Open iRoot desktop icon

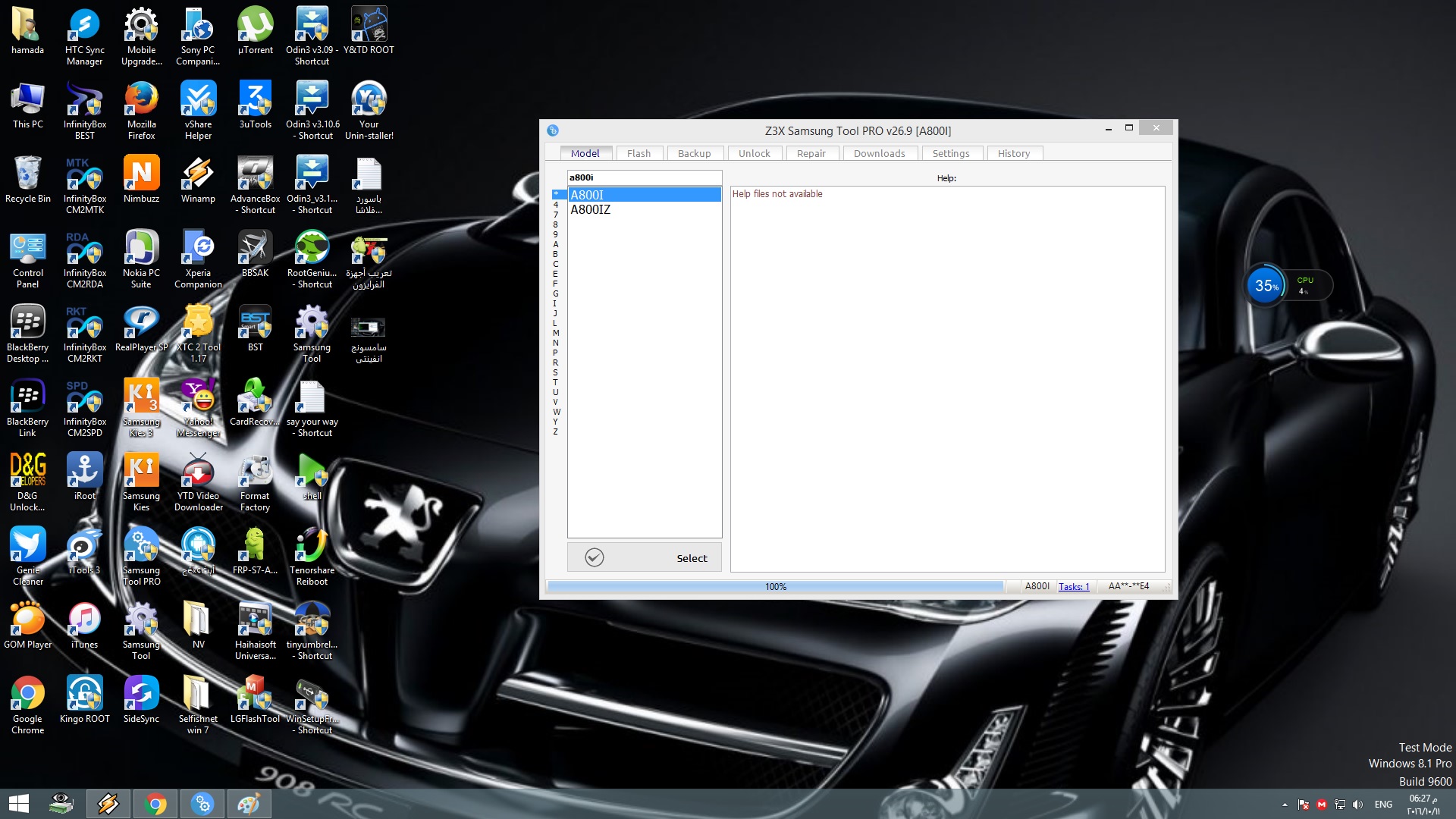coord(84,477)
